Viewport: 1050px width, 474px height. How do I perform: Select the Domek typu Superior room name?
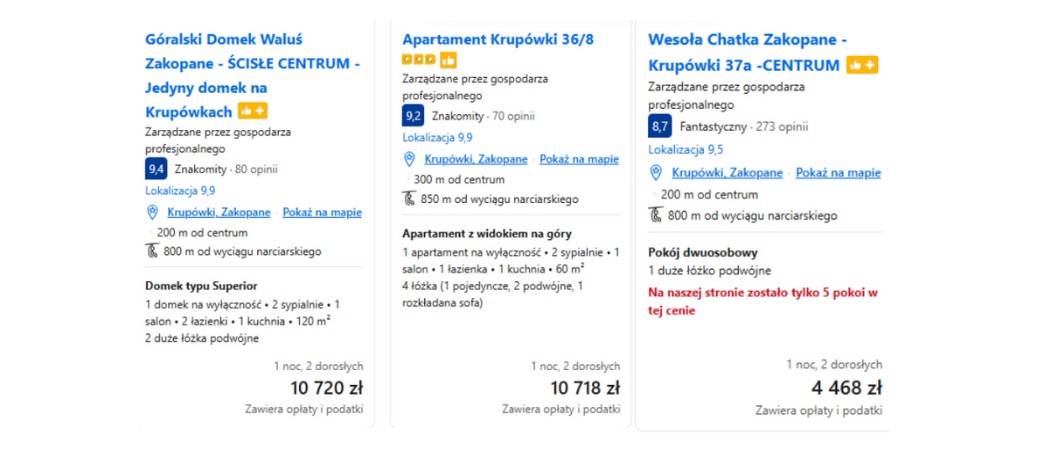tap(201, 285)
